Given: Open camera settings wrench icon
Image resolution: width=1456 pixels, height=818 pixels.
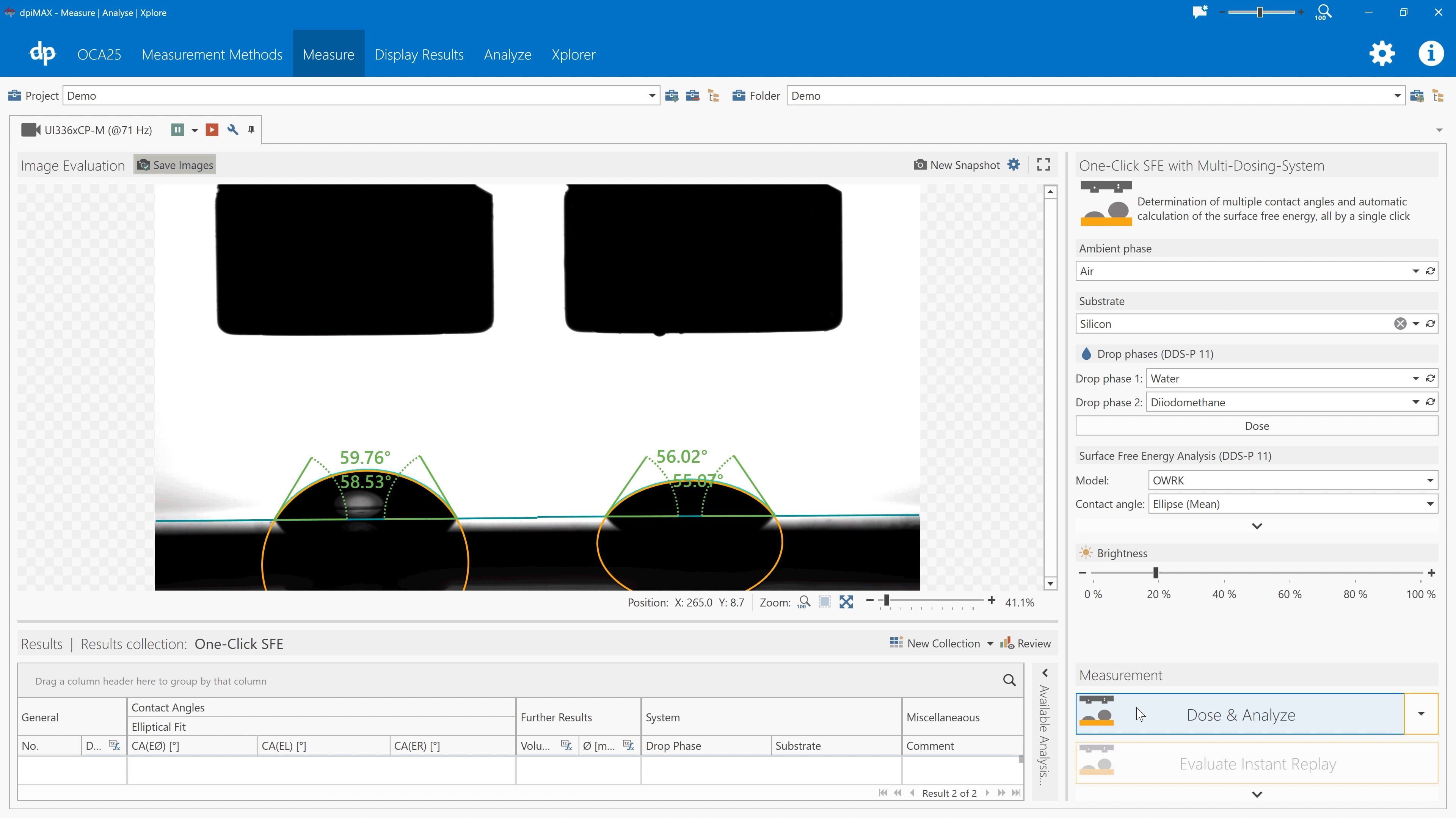Looking at the screenshot, I should (x=232, y=130).
